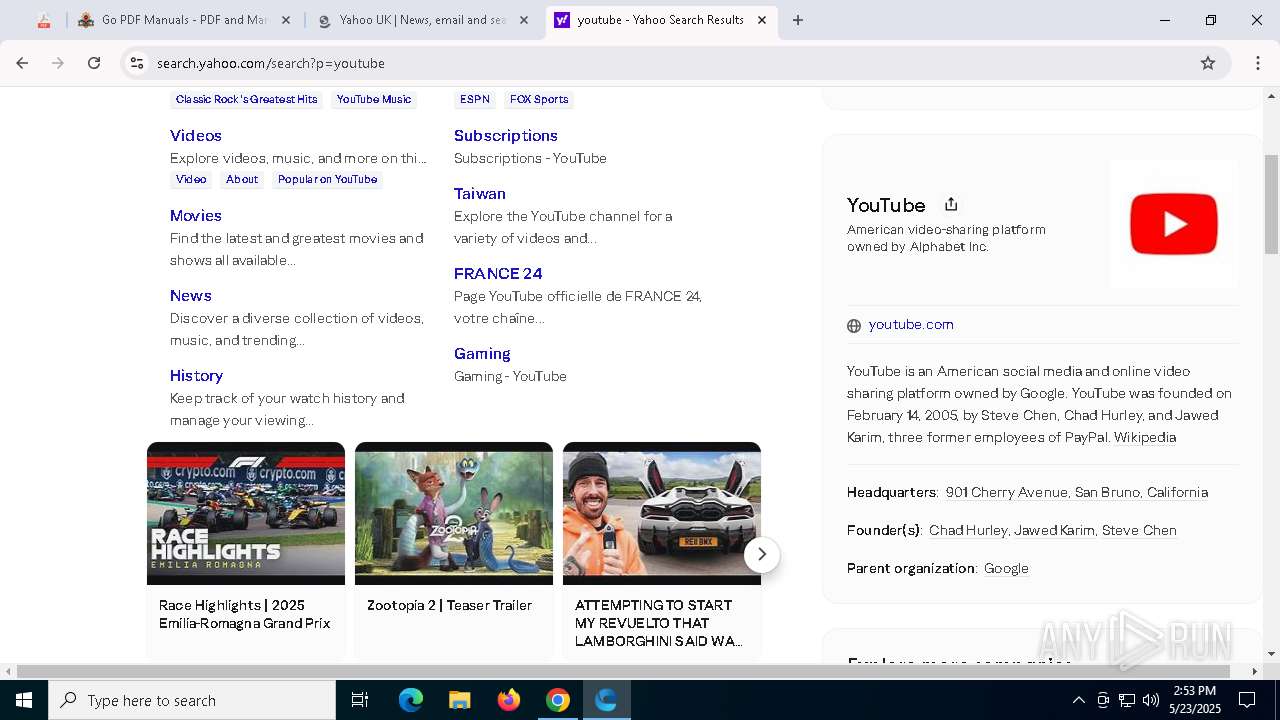
Task: Click YouTube Music chip
Action: pyautogui.click(x=374, y=99)
